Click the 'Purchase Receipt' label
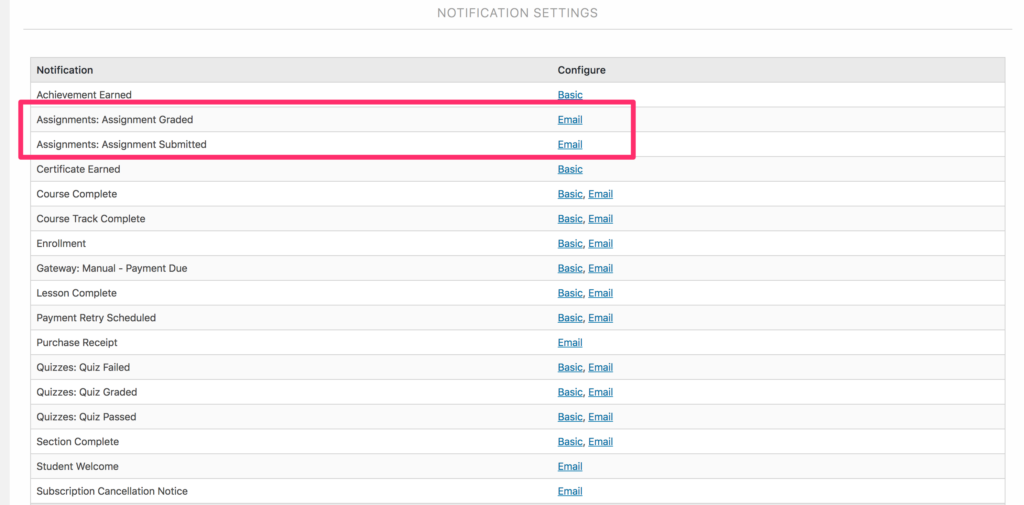This screenshot has height=505, width=1024. pos(77,343)
